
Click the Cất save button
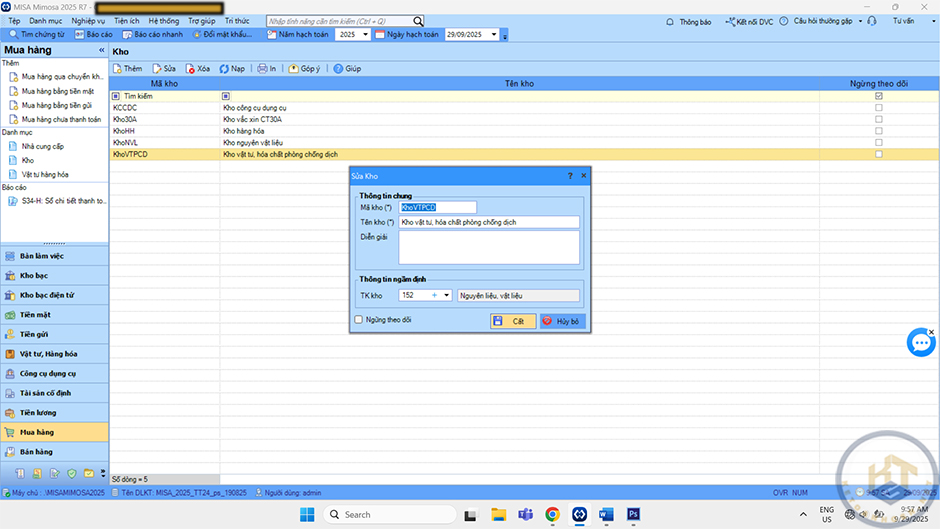pos(513,321)
